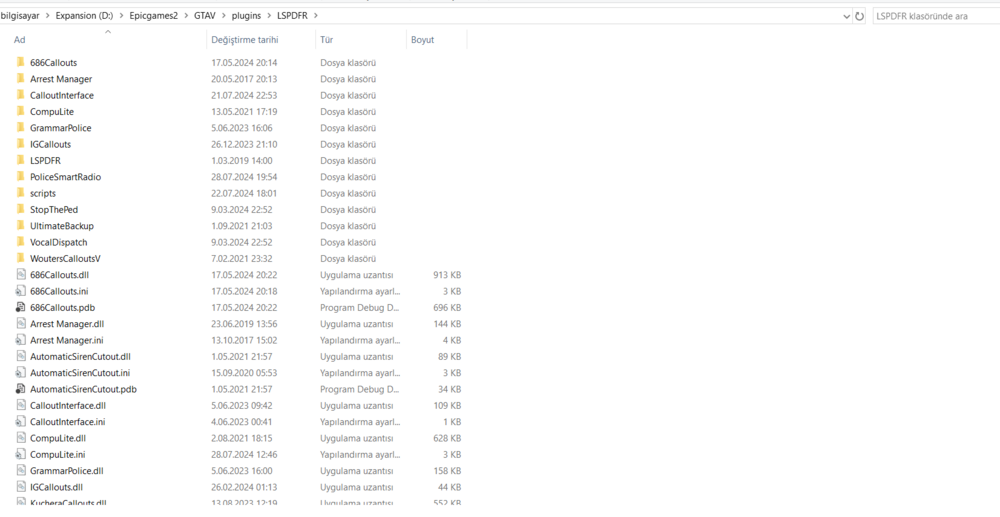Click the 144 KB size value
Screen dimensions: 1000x517
click(x=447, y=324)
